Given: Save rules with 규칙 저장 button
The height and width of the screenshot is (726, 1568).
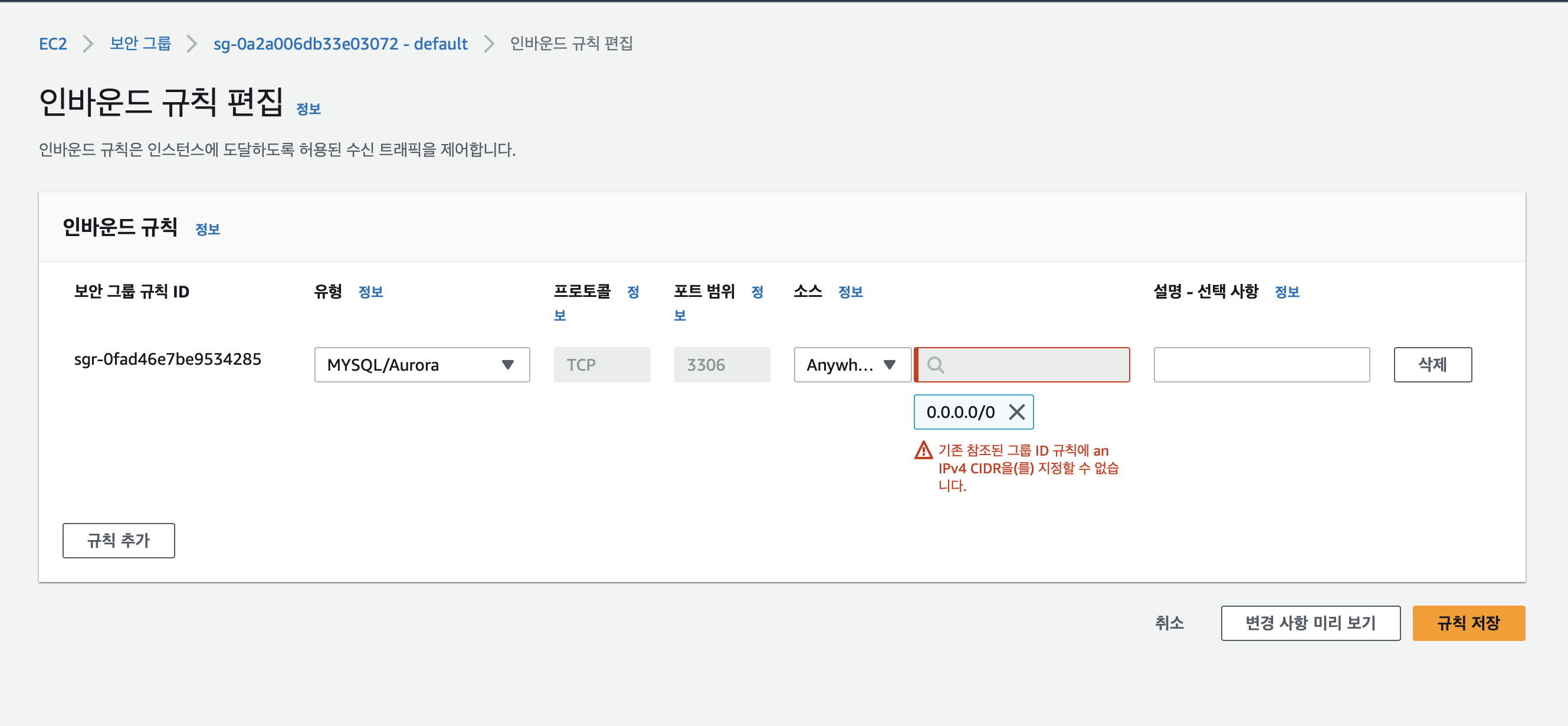Looking at the screenshot, I should [1468, 623].
